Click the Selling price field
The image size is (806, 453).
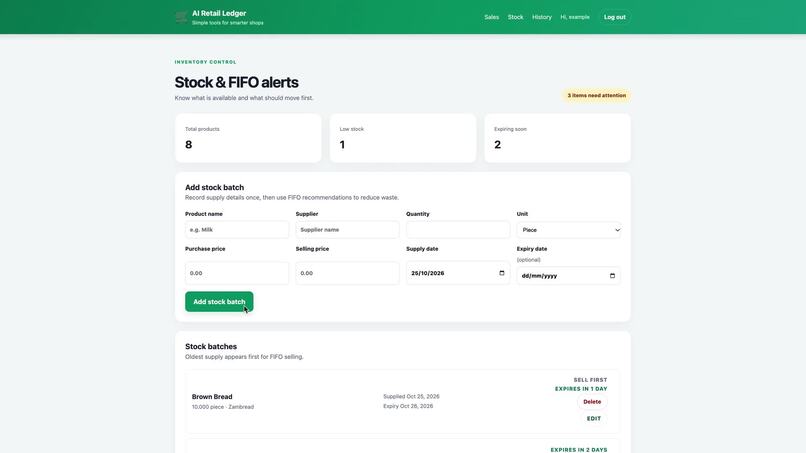(x=347, y=273)
